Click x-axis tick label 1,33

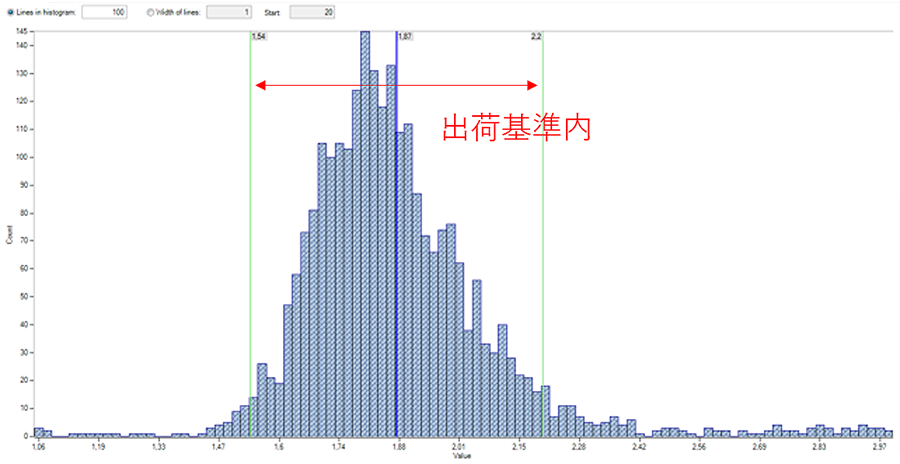coord(159,446)
